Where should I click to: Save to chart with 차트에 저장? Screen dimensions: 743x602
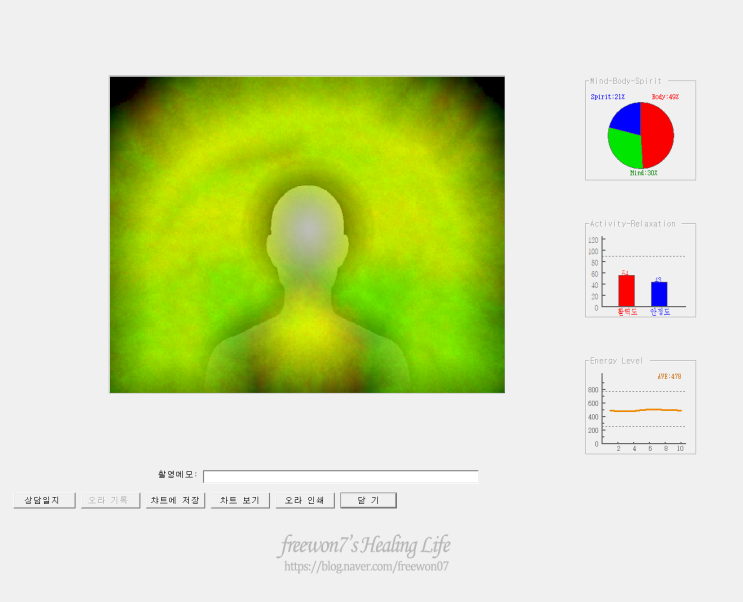[175, 501]
